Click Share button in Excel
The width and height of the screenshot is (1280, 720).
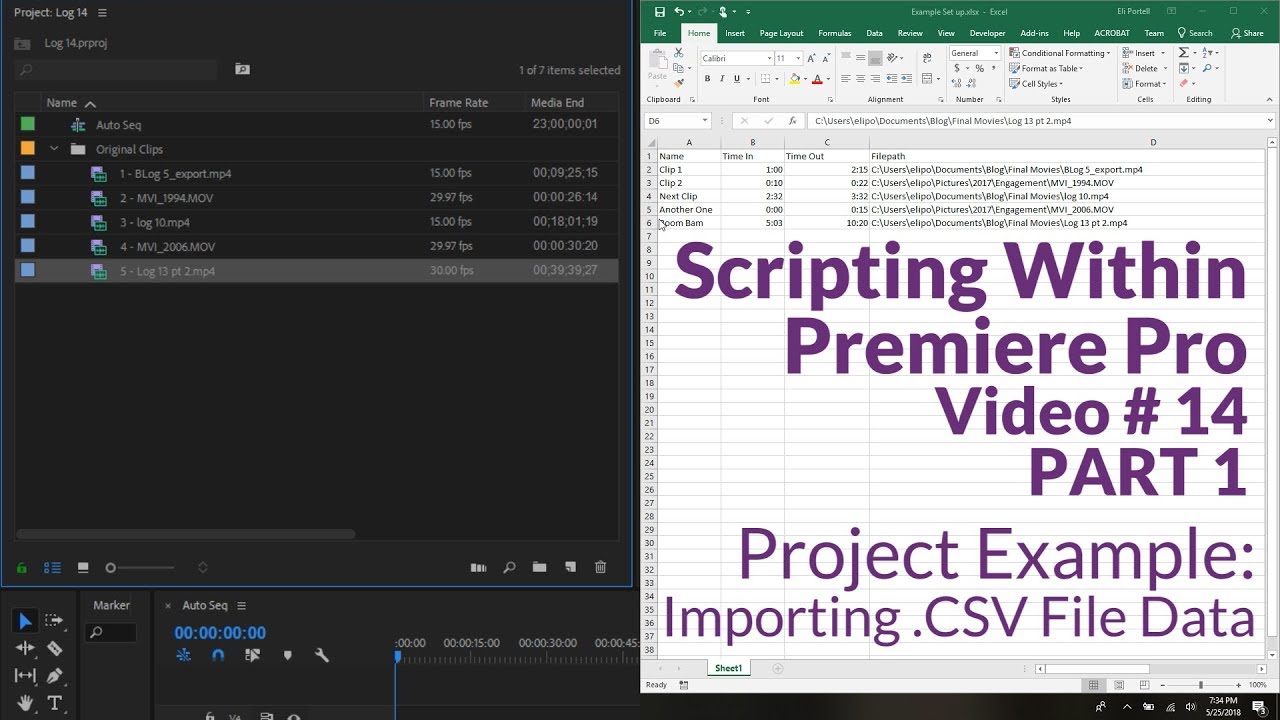click(1247, 33)
